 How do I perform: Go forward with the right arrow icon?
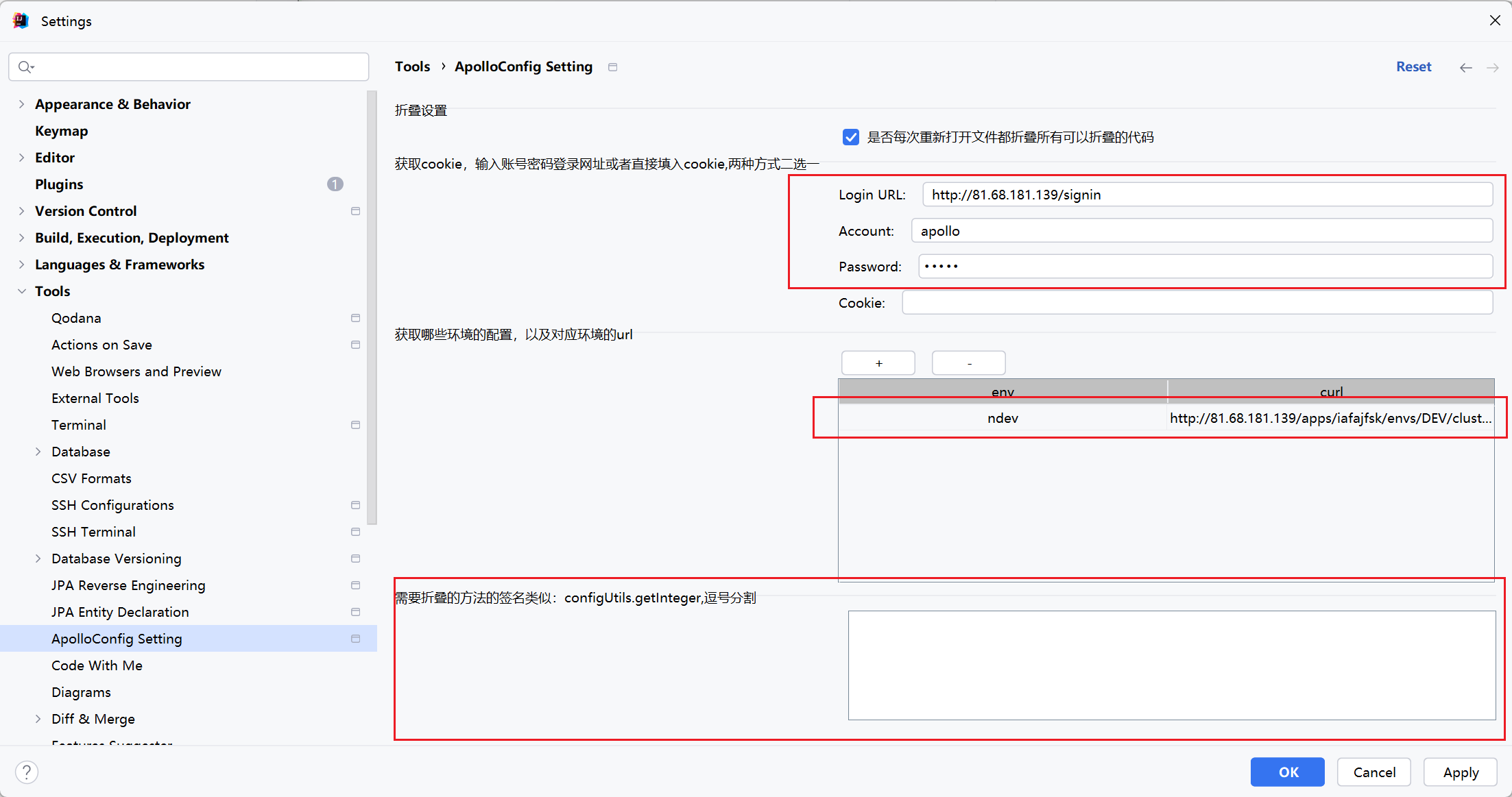coord(1493,67)
